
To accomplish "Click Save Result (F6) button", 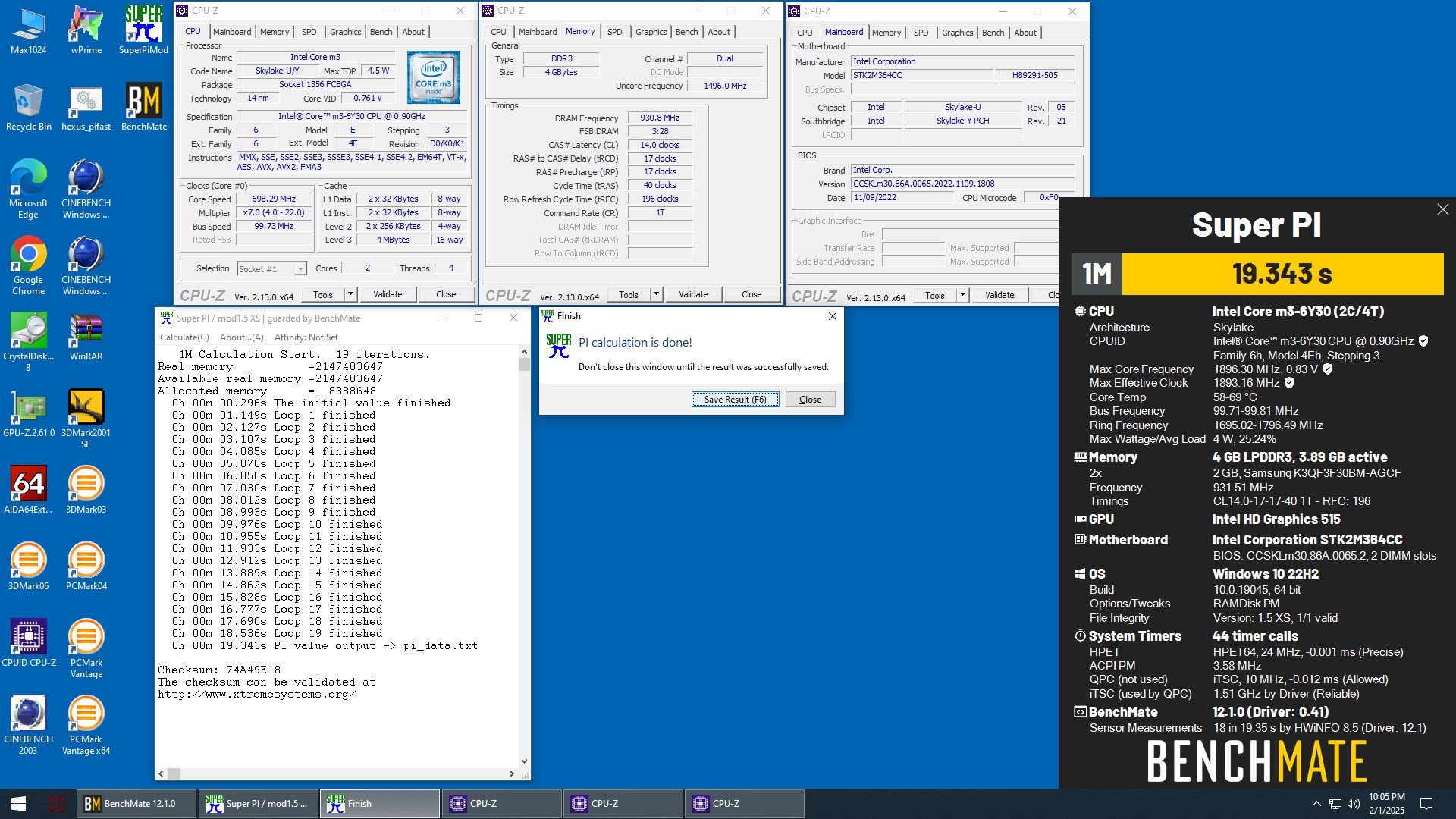I will 735,400.
